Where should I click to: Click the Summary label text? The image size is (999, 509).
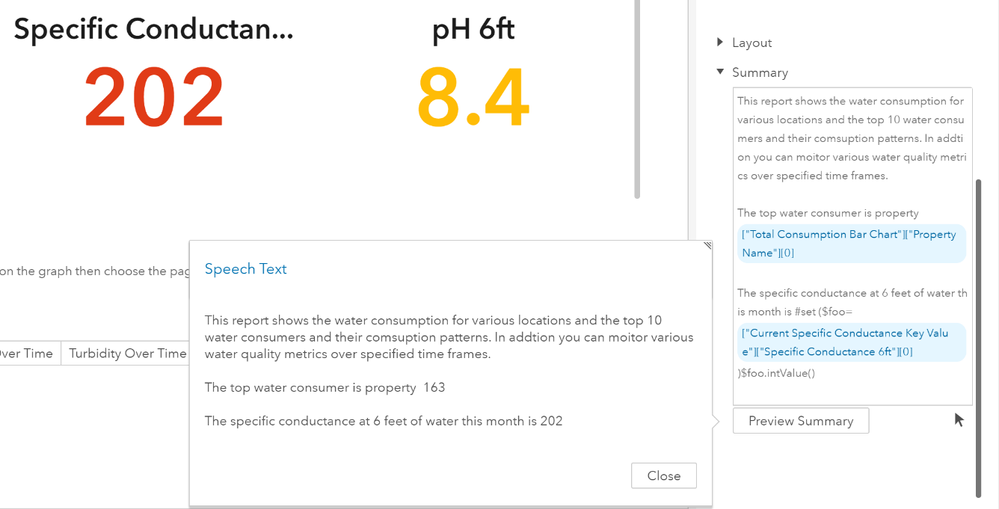point(760,72)
